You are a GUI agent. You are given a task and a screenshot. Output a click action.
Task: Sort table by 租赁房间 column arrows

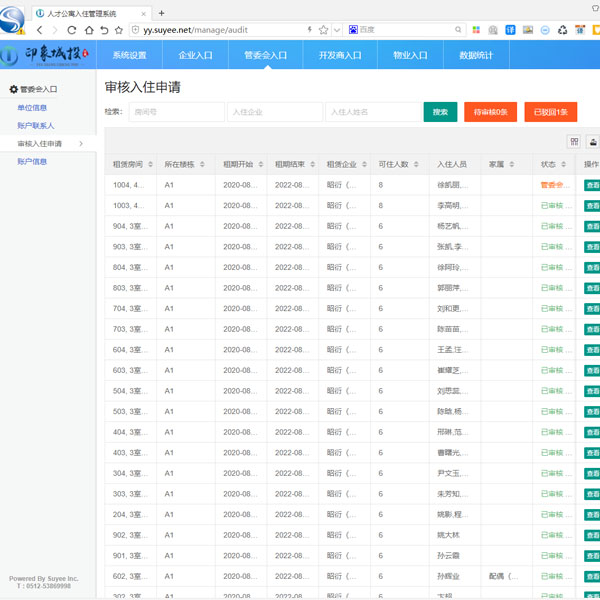pos(150,164)
